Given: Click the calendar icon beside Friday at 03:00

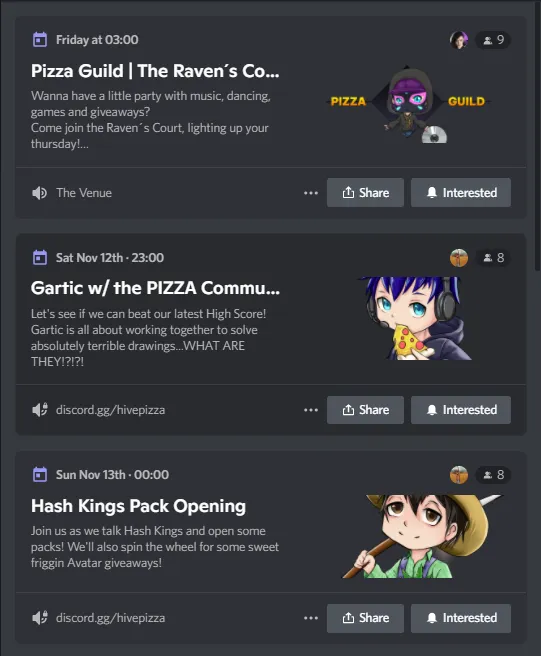Looking at the screenshot, I should pos(40,40).
